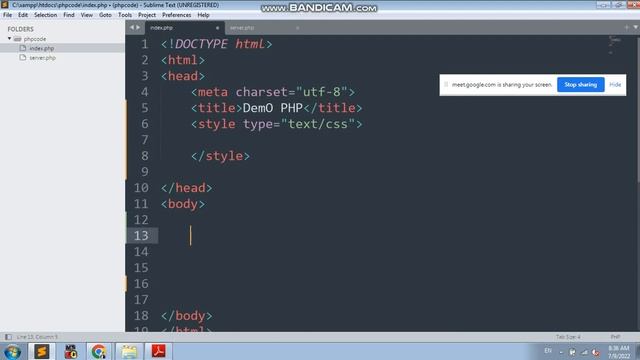Open the Project menu
Viewport: 640px width, 360px height.
click(147, 15)
